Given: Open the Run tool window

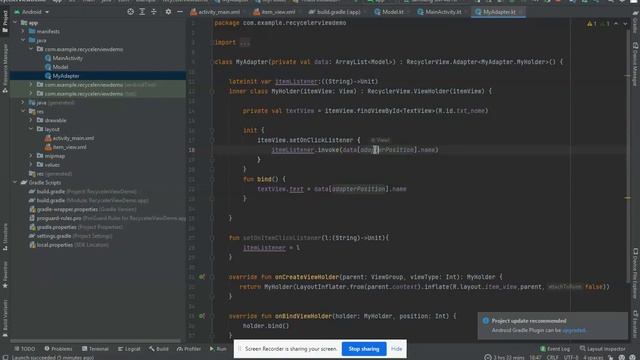Looking at the screenshot, I should click(x=218, y=349).
